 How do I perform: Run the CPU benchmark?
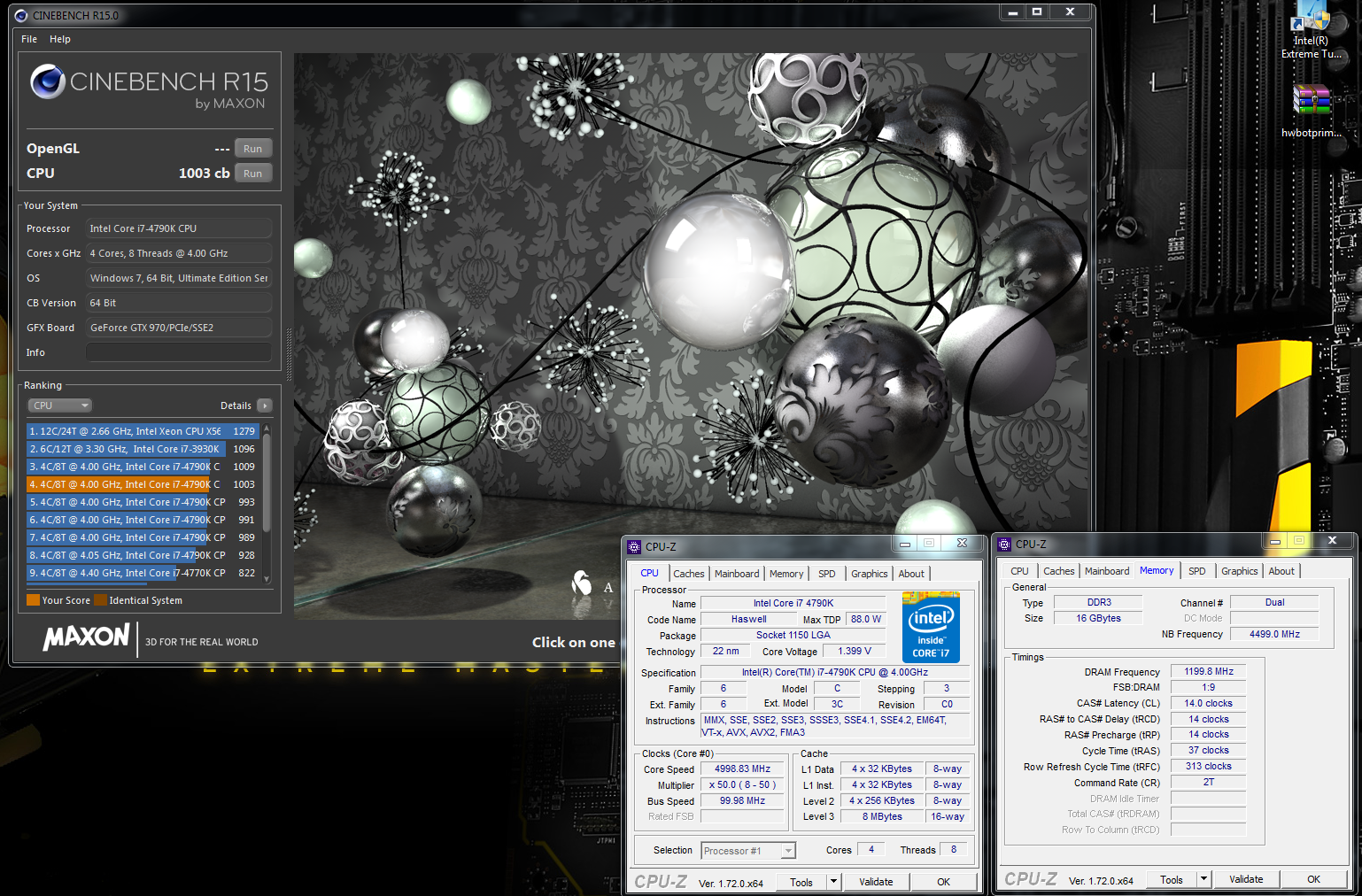[253, 174]
